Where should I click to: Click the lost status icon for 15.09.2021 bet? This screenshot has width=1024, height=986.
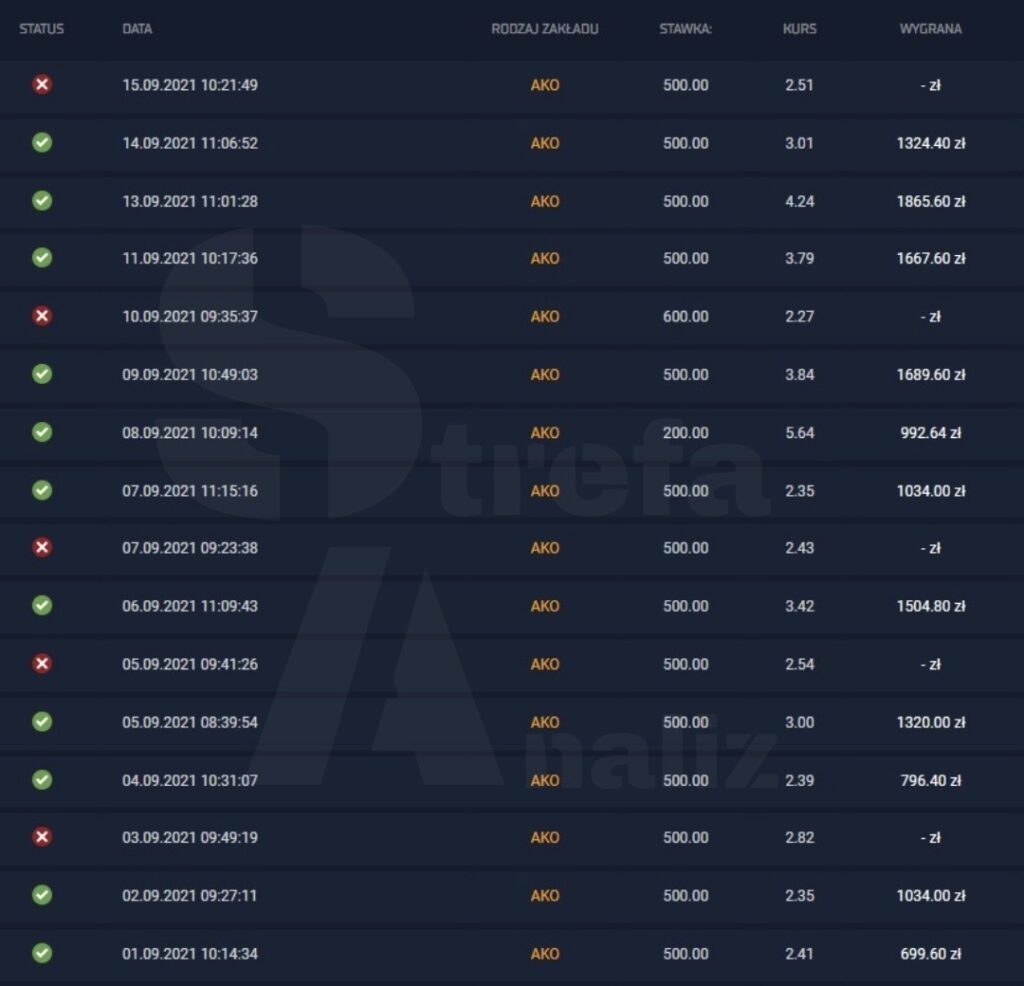(x=42, y=85)
